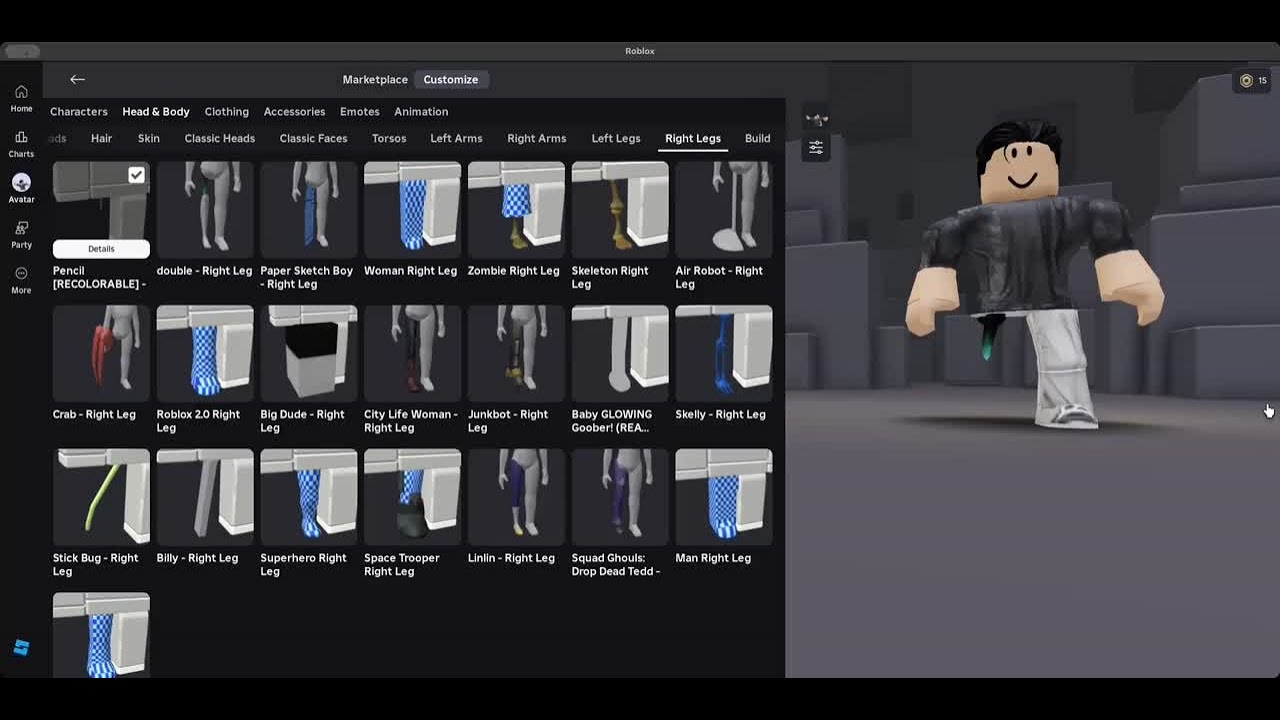Select the Customize tab
1280x720 pixels.
pyautogui.click(x=451, y=79)
